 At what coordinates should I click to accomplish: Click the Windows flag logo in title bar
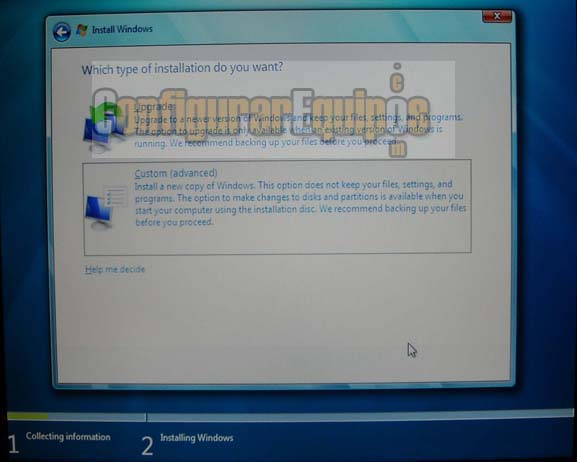tap(82, 30)
